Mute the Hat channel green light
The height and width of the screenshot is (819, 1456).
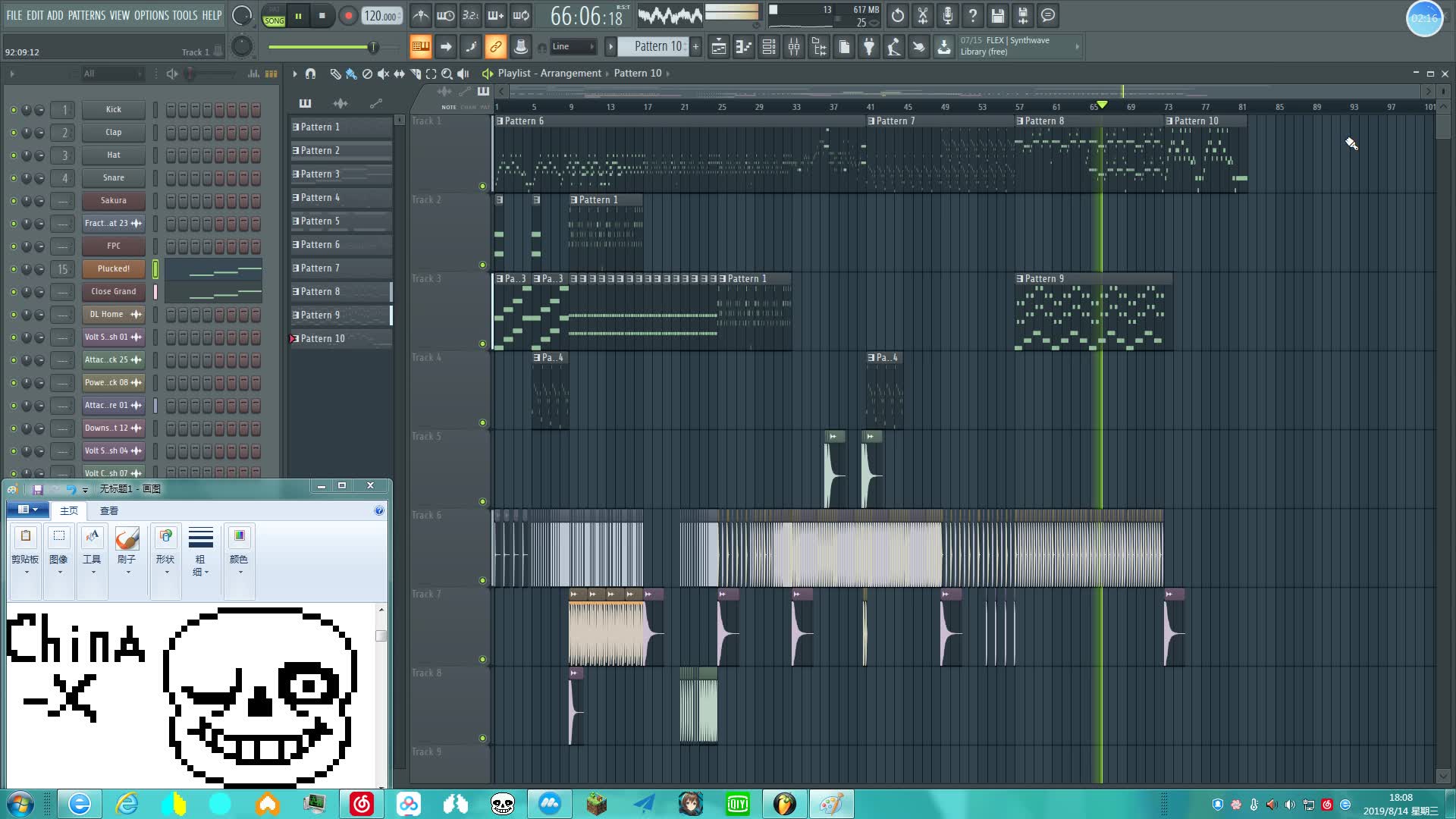tap(13, 155)
